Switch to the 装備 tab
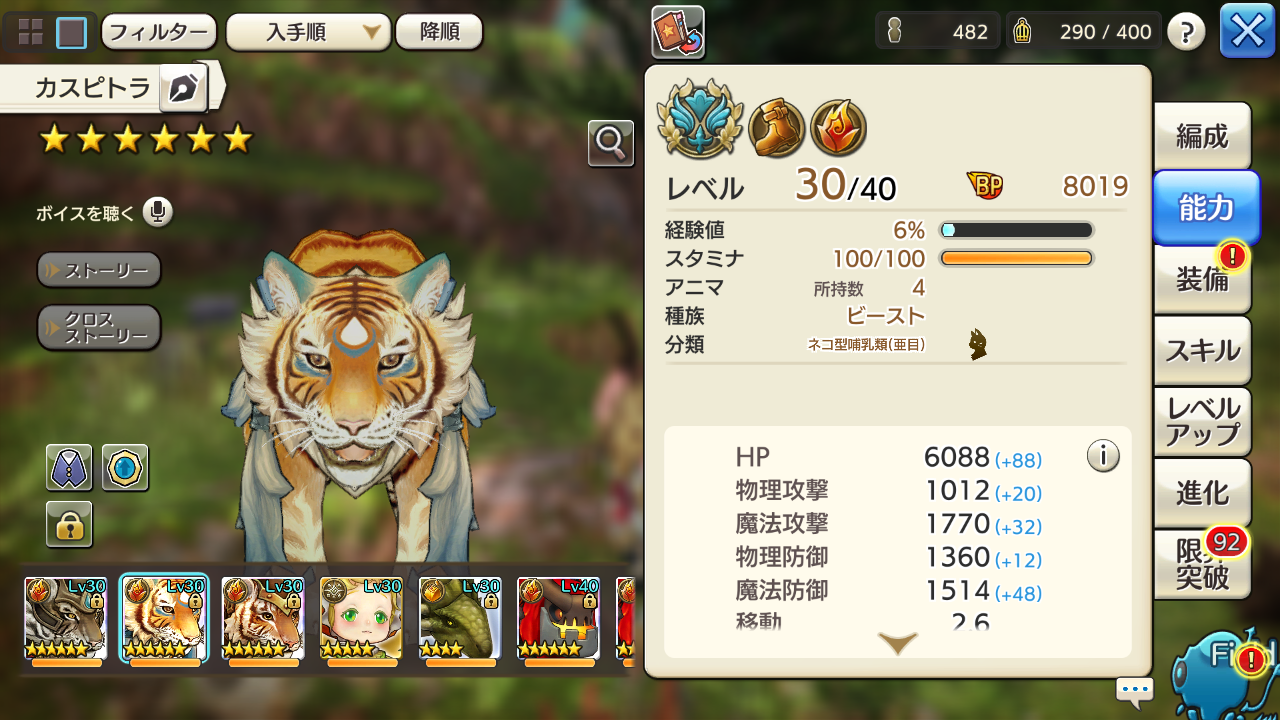 (x=1202, y=279)
